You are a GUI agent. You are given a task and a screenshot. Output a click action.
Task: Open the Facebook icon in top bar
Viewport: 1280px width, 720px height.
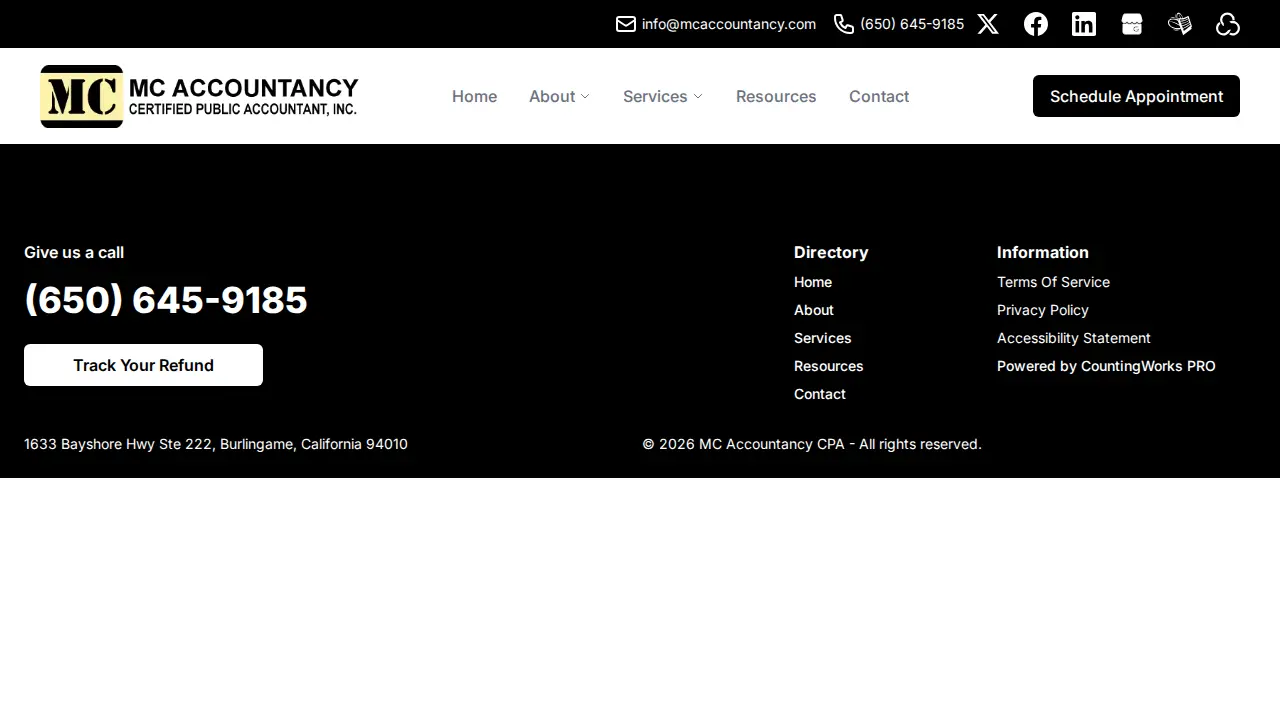click(1036, 24)
